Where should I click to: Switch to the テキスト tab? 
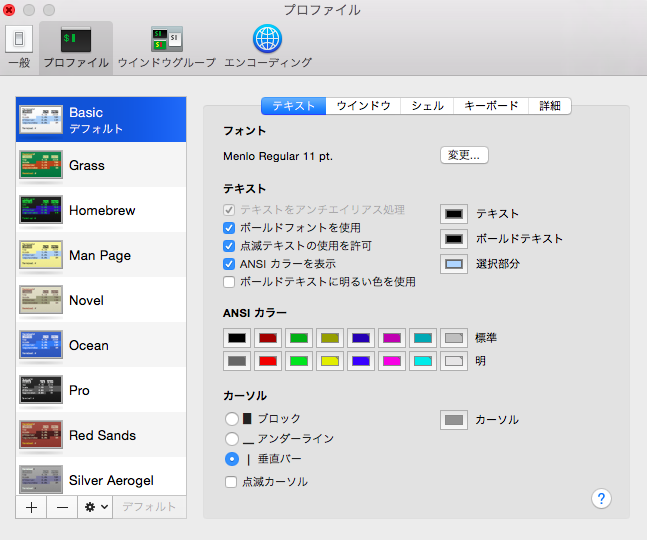pos(293,106)
